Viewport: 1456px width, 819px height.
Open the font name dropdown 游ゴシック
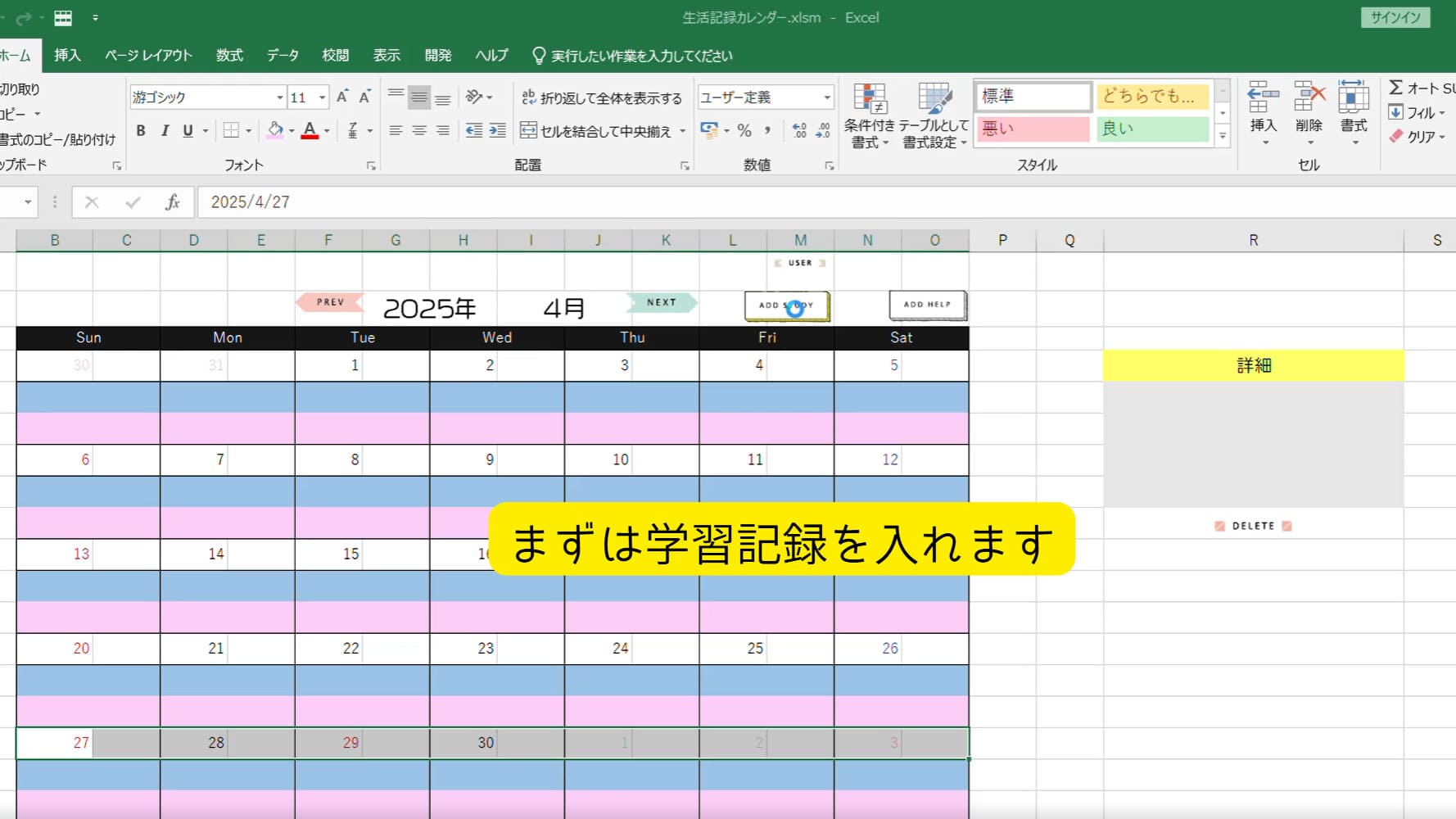click(x=279, y=97)
